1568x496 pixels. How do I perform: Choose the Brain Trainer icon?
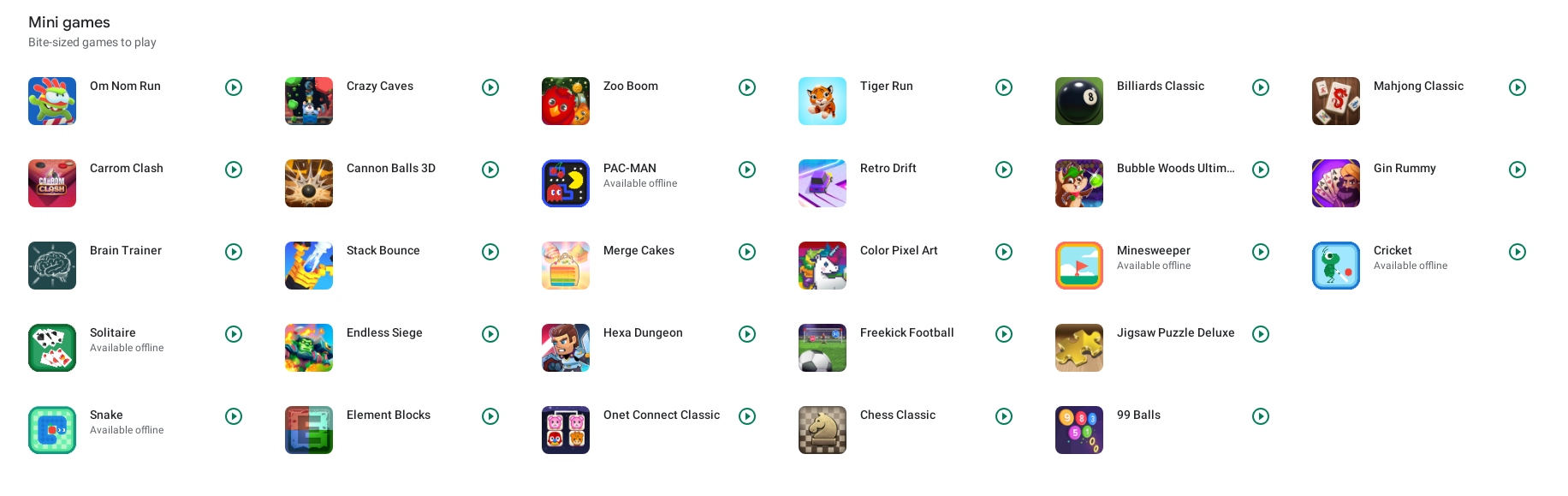(x=52, y=266)
